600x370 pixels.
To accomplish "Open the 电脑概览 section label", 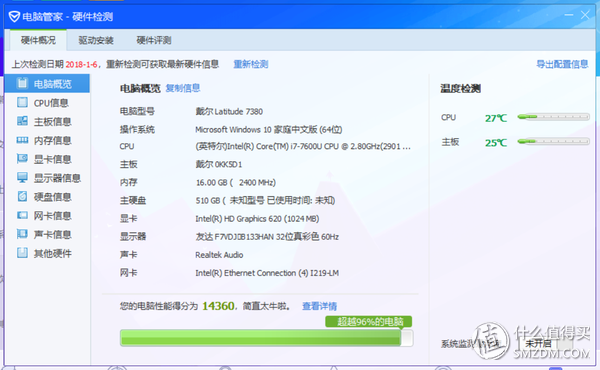I will 52,84.
